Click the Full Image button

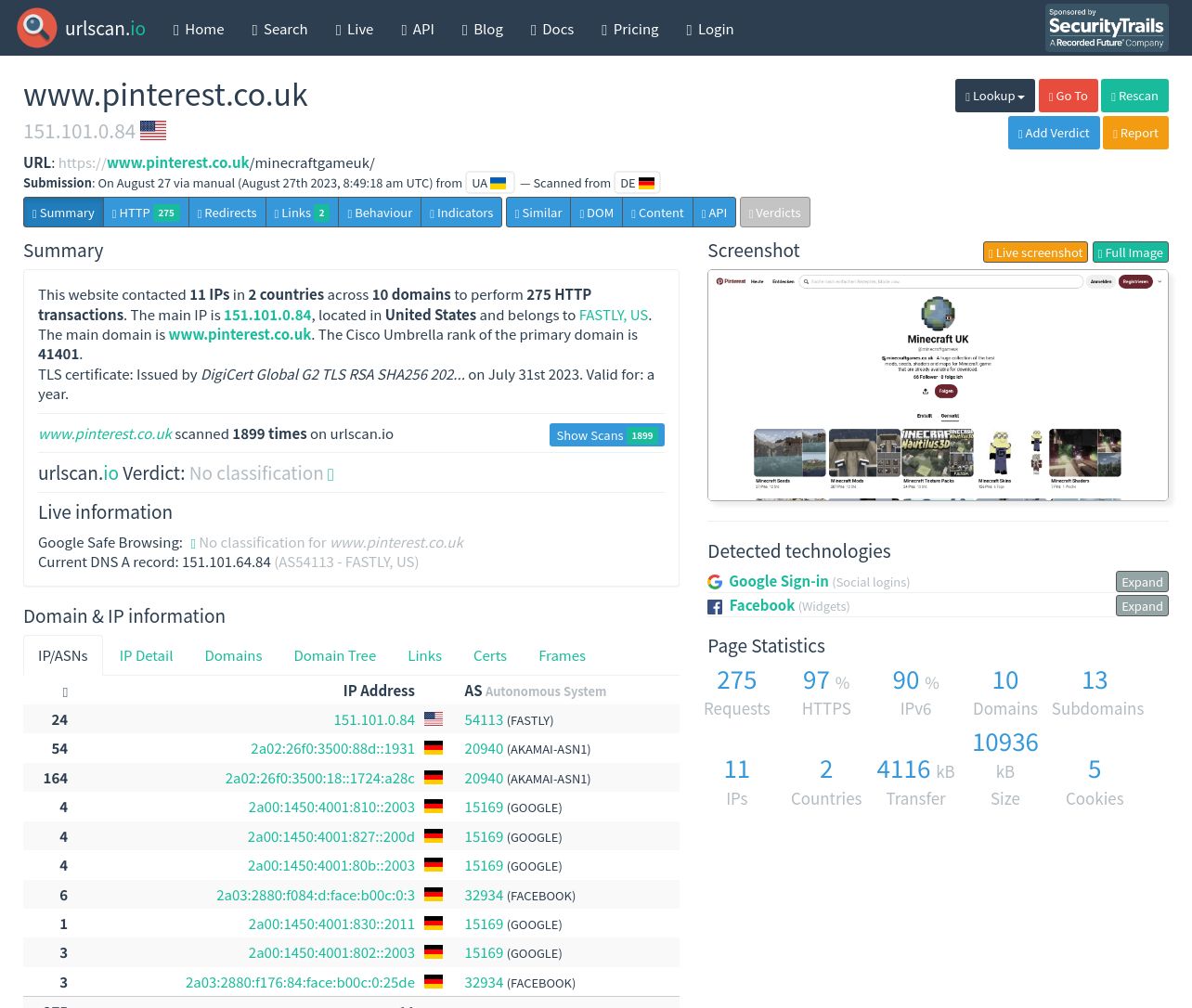click(1131, 252)
